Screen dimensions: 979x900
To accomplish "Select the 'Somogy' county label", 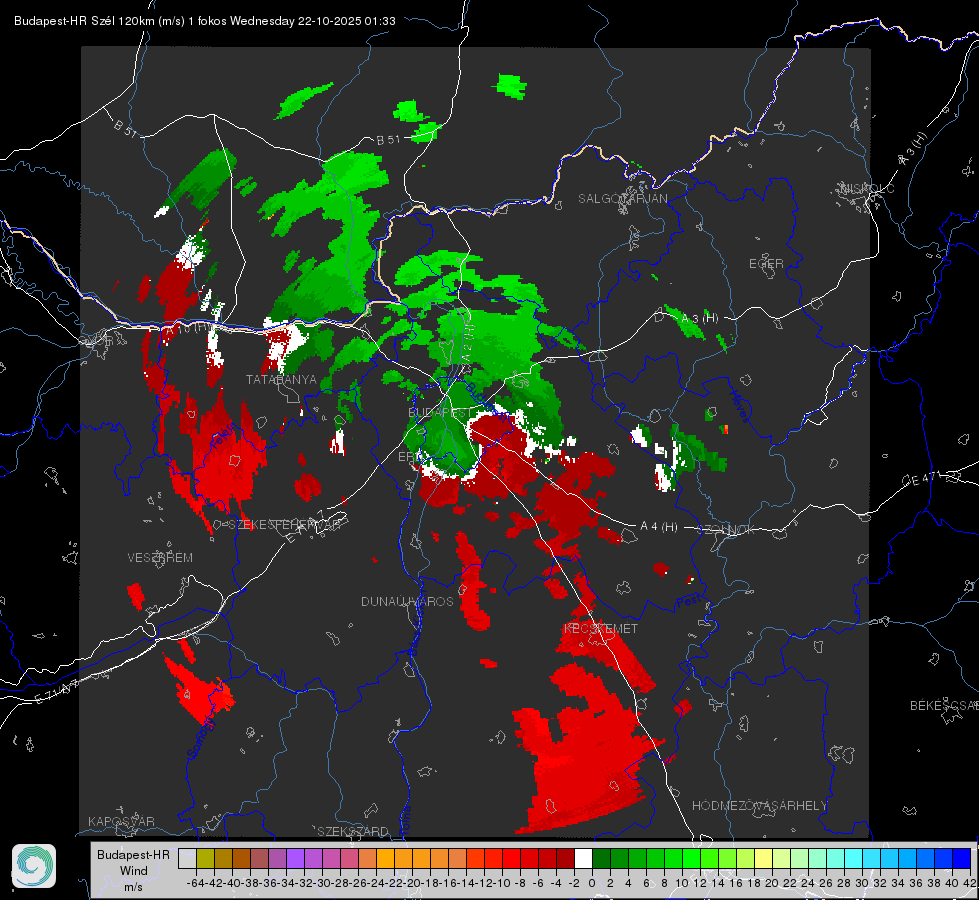I will click(200, 738).
